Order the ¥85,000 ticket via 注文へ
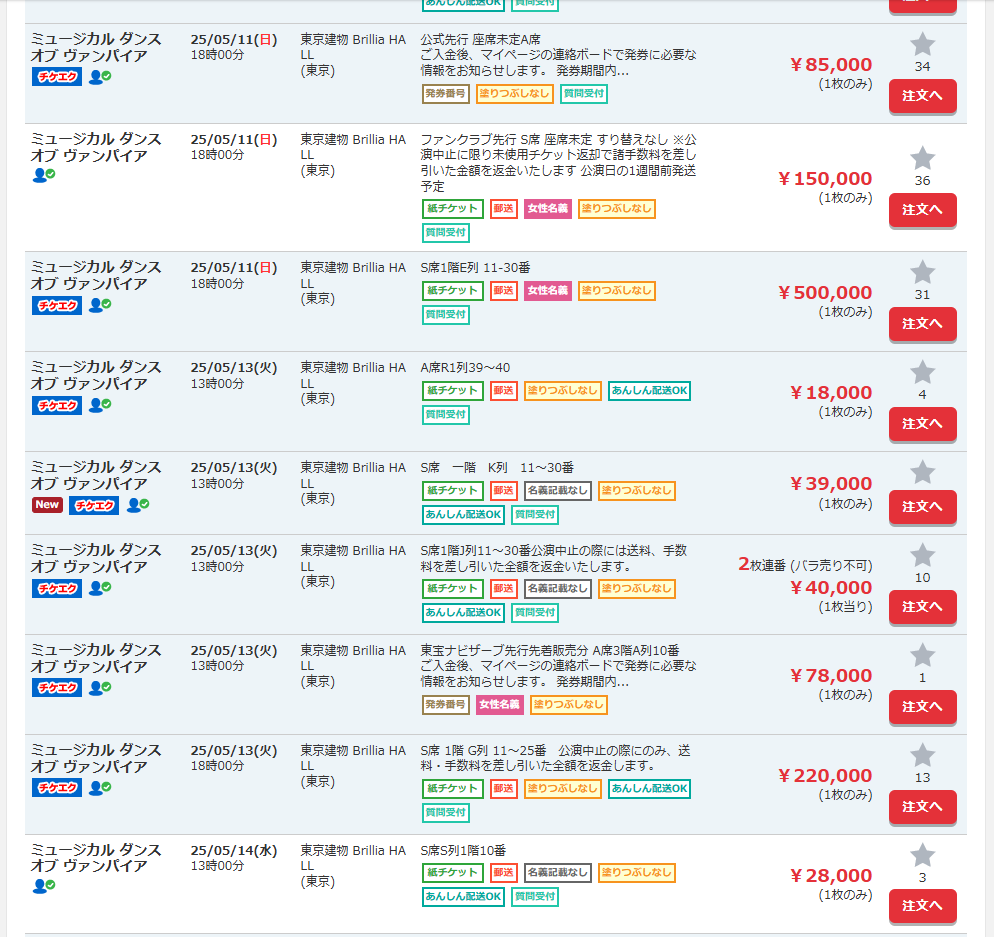The image size is (994, 937). coord(922,96)
